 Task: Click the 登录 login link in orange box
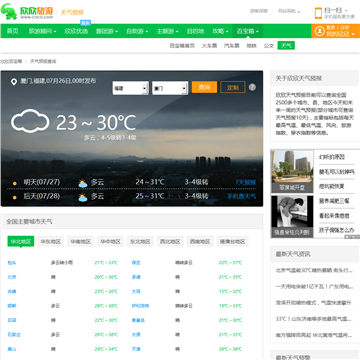(331, 28)
